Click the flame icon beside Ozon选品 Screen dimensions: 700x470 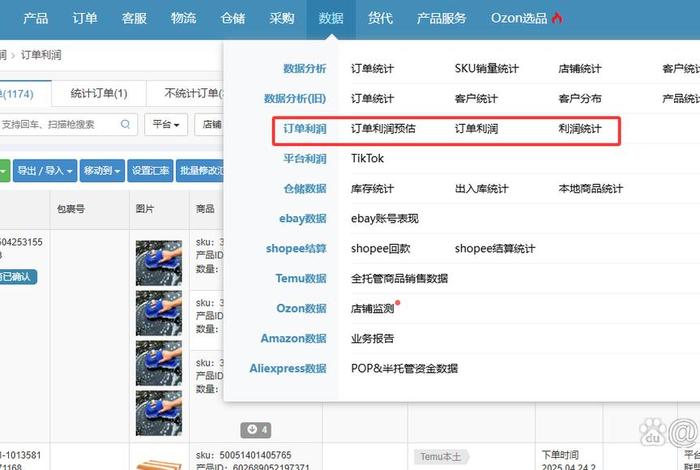[x=557, y=18]
